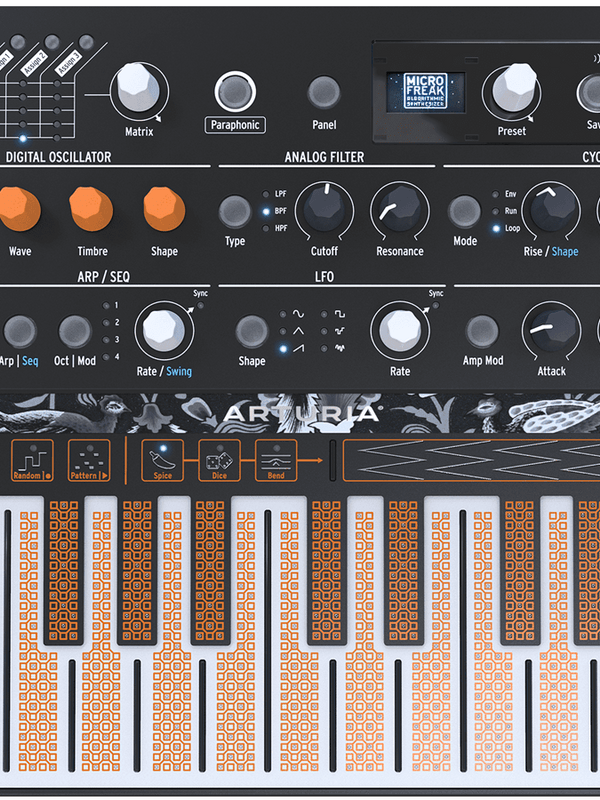Select octave range LED 2

click(106, 322)
